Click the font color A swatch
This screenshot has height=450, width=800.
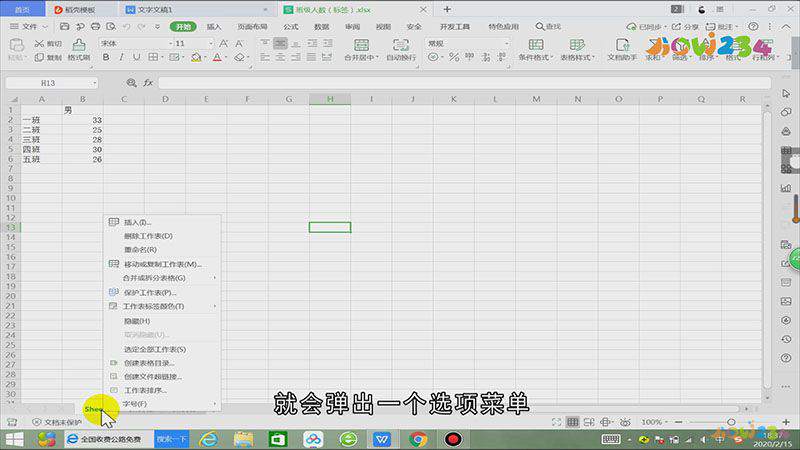(217, 58)
